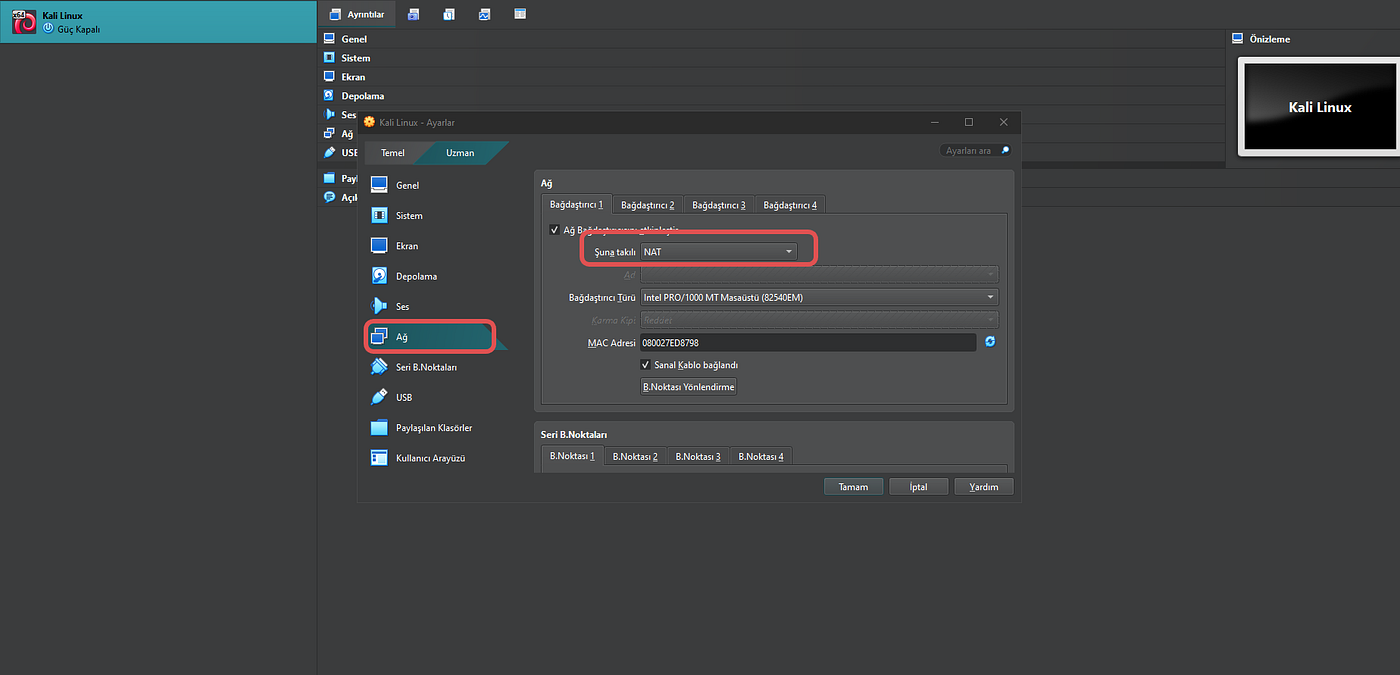Open the Ayrıntılar details tab in main window

(x=357, y=14)
